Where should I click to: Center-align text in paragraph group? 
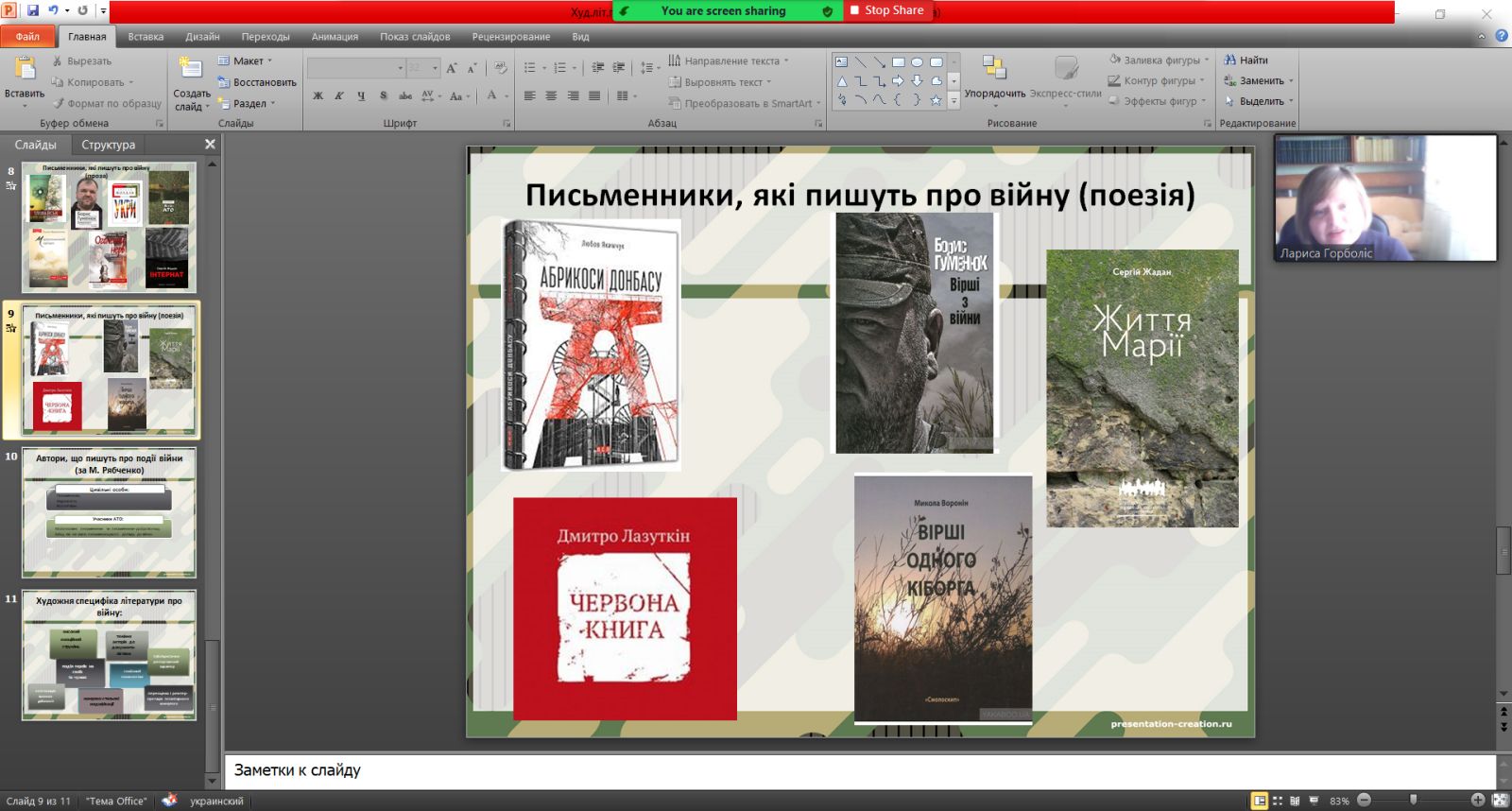pyautogui.click(x=551, y=96)
